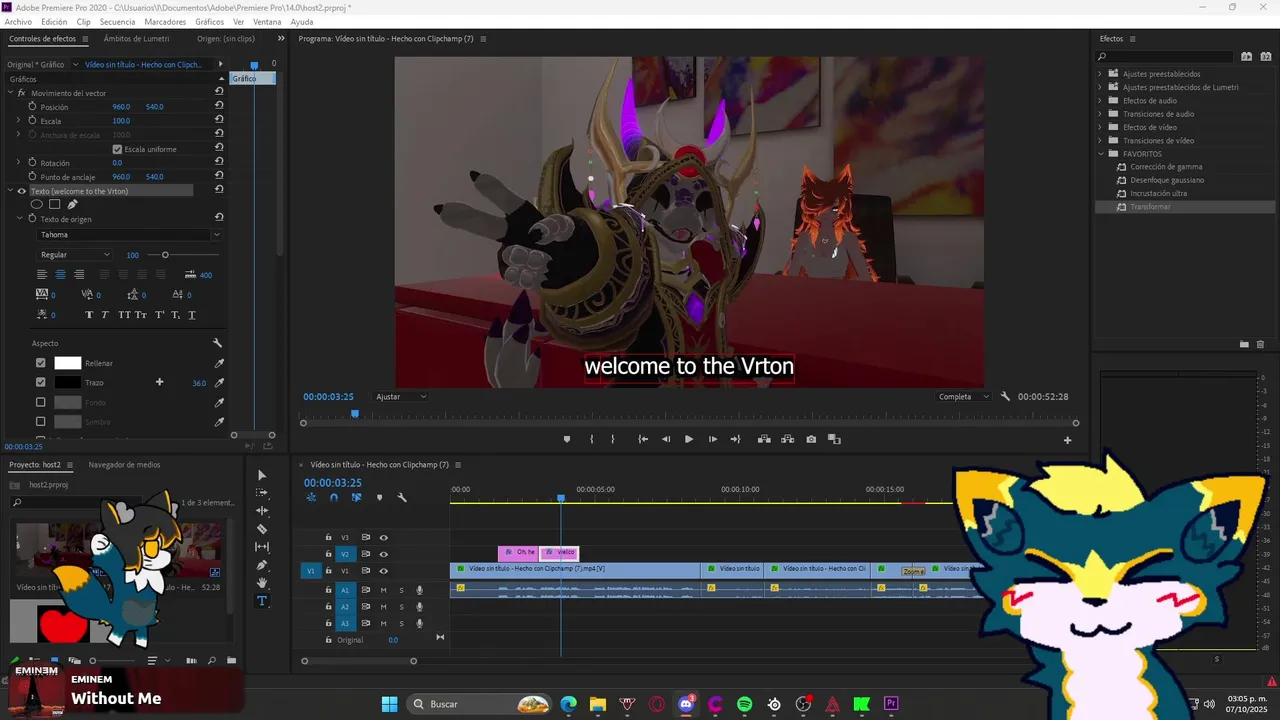1280x720 pixels.
Task: Click the Extract button in Program monitor
Action: coord(787,439)
